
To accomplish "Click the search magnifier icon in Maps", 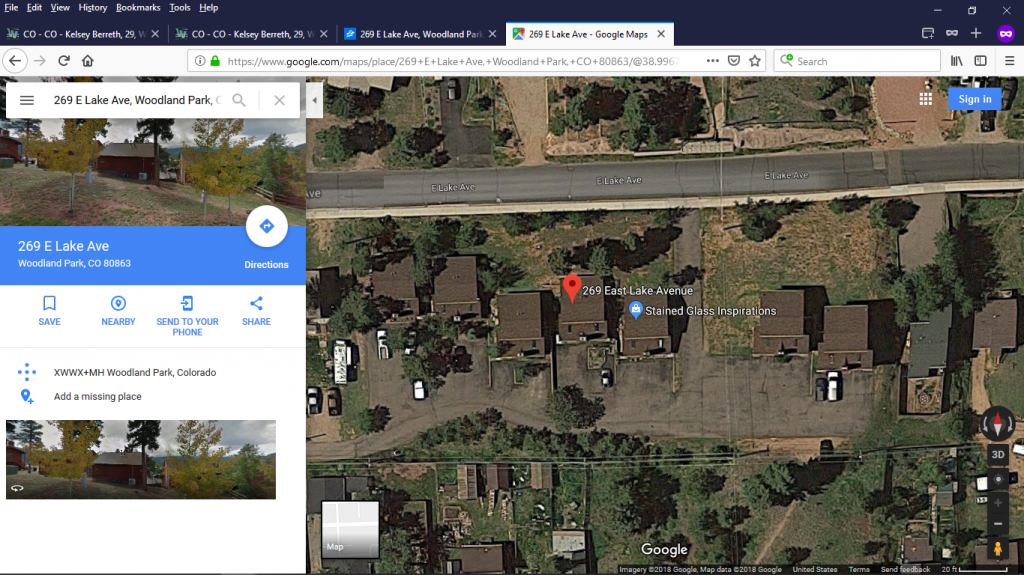I will click(x=239, y=100).
